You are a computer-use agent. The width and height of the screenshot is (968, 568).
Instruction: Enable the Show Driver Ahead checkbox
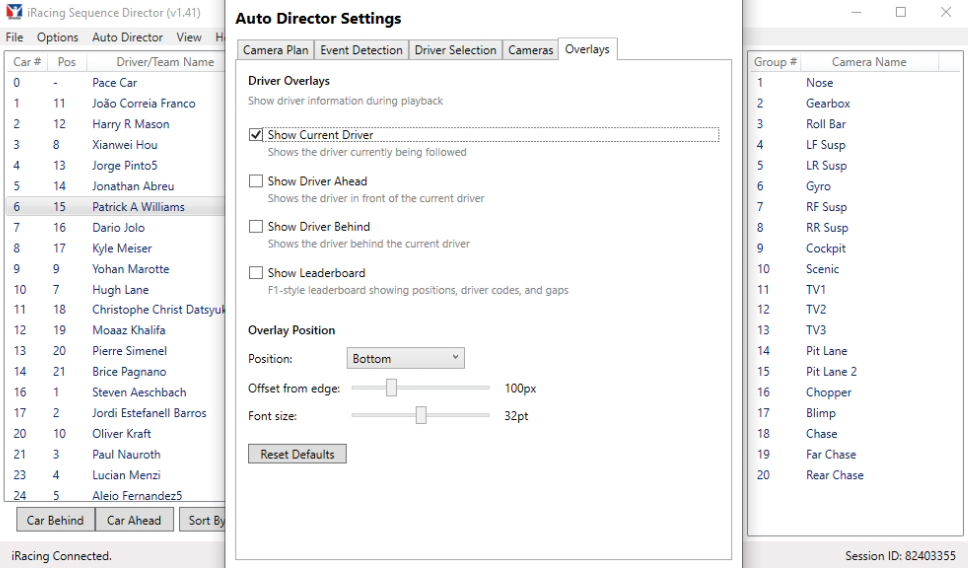pyautogui.click(x=256, y=181)
